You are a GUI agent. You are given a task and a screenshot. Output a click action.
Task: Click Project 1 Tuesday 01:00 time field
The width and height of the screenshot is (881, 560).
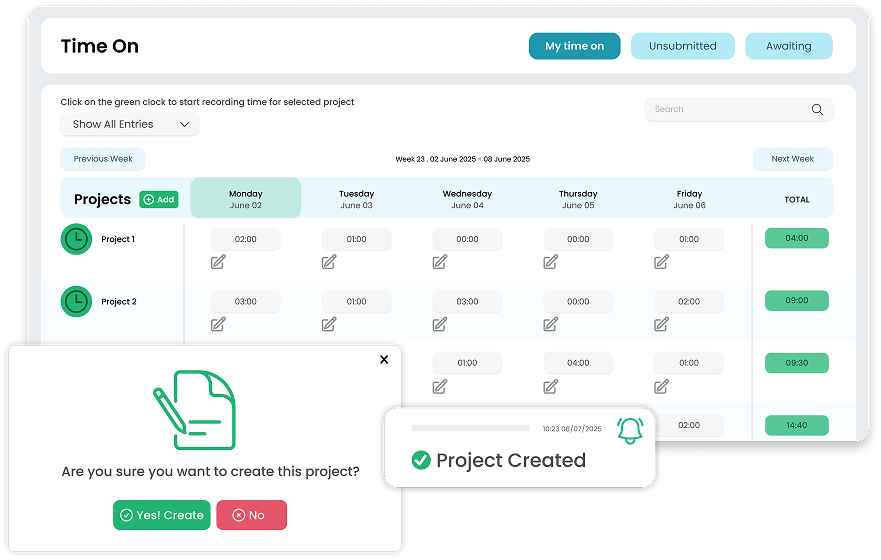coord(356,239)
